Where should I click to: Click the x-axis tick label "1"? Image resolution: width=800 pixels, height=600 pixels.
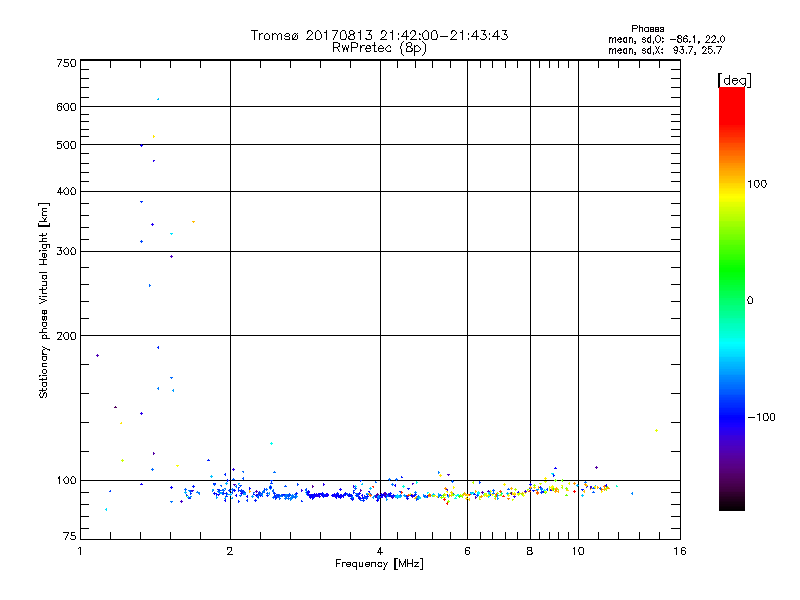click(x=80, y=551)
